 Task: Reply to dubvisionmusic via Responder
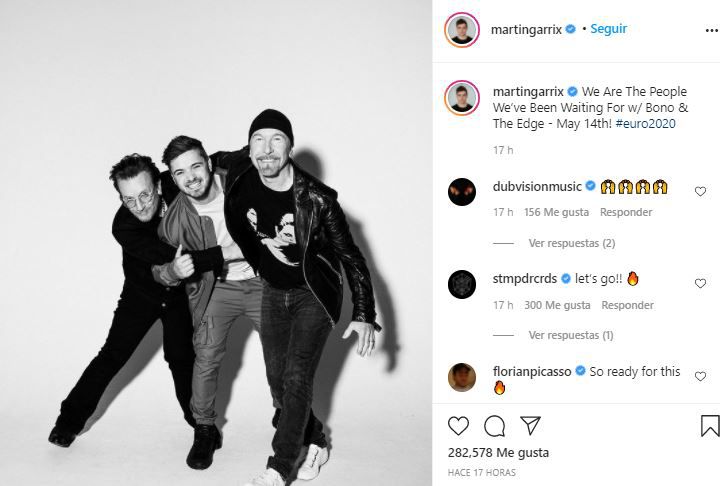point(626,212)
